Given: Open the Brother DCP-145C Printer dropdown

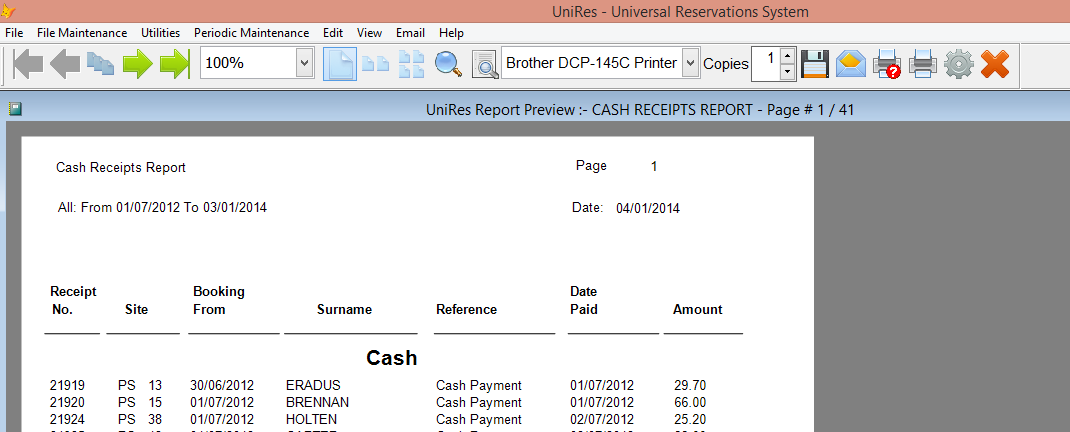Looking at the screenshot, I should click(689, 64).
